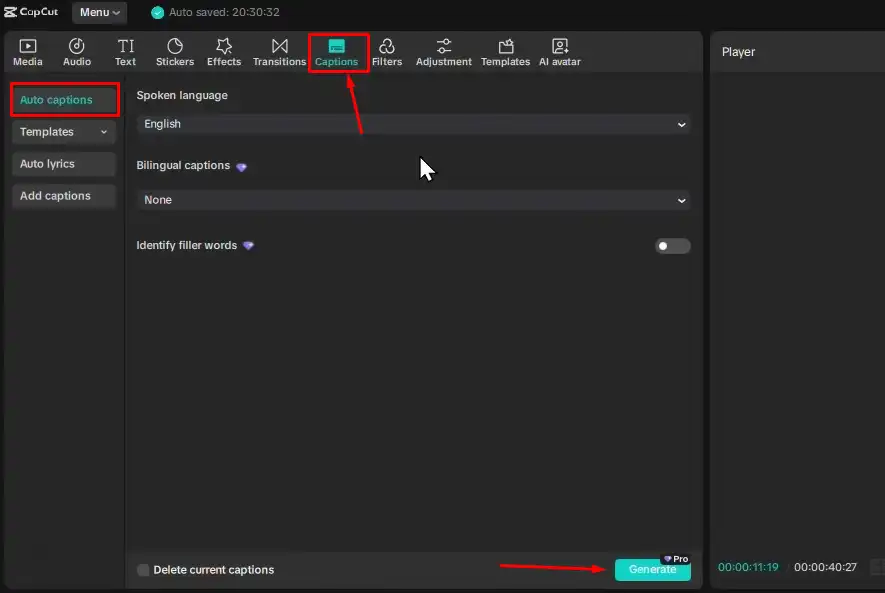Click the current playback timecode
885x593 pixels.
pyautogui.click(x=747, y=566)
